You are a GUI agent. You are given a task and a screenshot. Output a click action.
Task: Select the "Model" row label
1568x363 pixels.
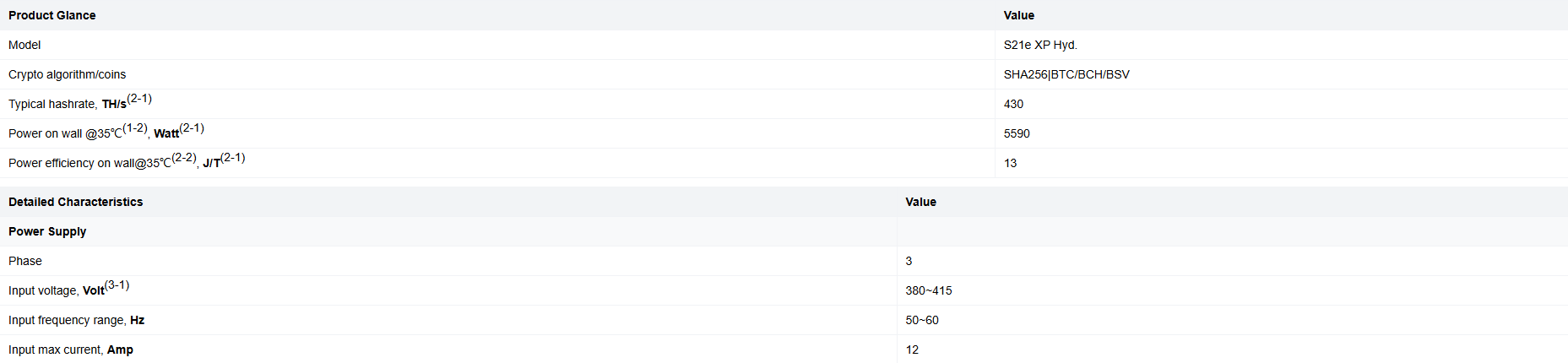24,45
